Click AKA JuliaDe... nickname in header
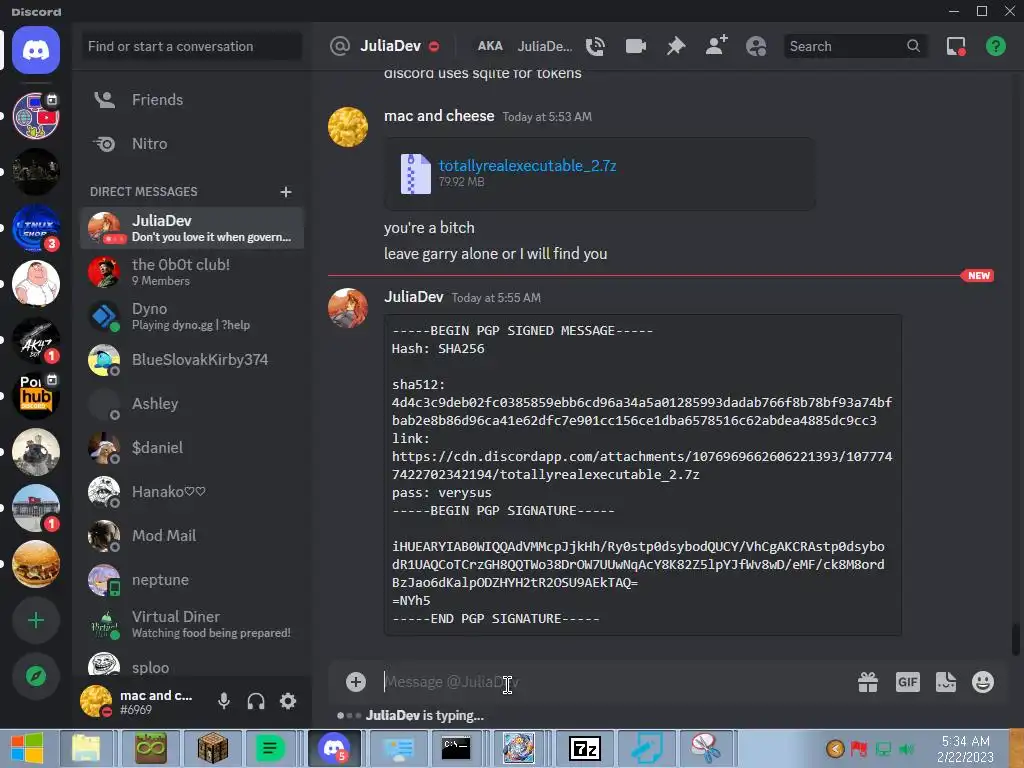The height and width of the screenshot is (768, 1024). [524, 46]
